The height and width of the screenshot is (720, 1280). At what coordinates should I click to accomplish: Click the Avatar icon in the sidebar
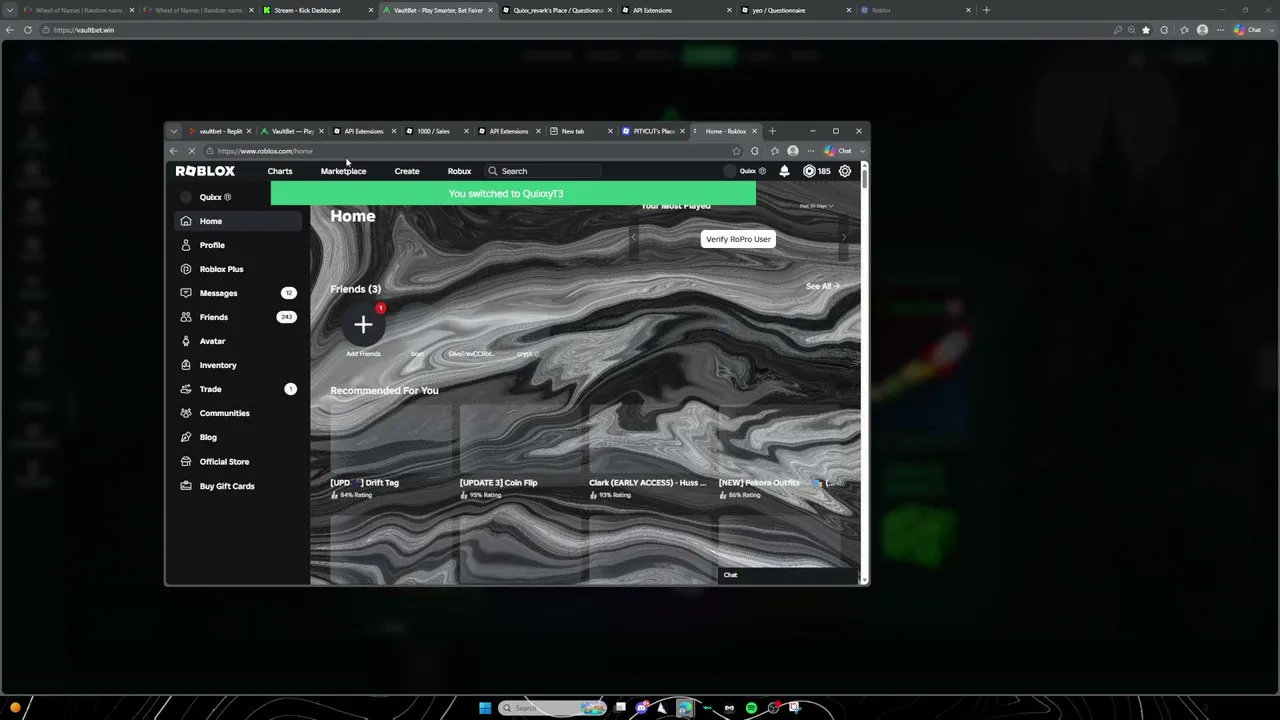[x=186, y=341]
